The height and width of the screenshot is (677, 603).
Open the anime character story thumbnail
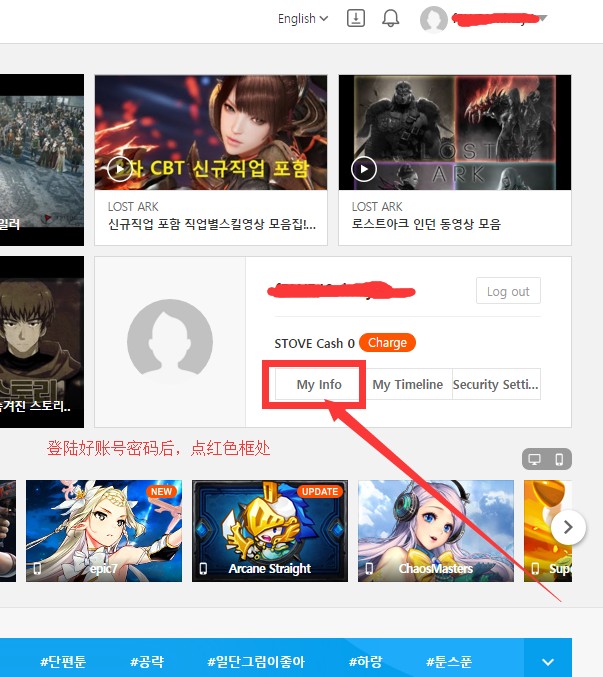[x=42, y=342]
